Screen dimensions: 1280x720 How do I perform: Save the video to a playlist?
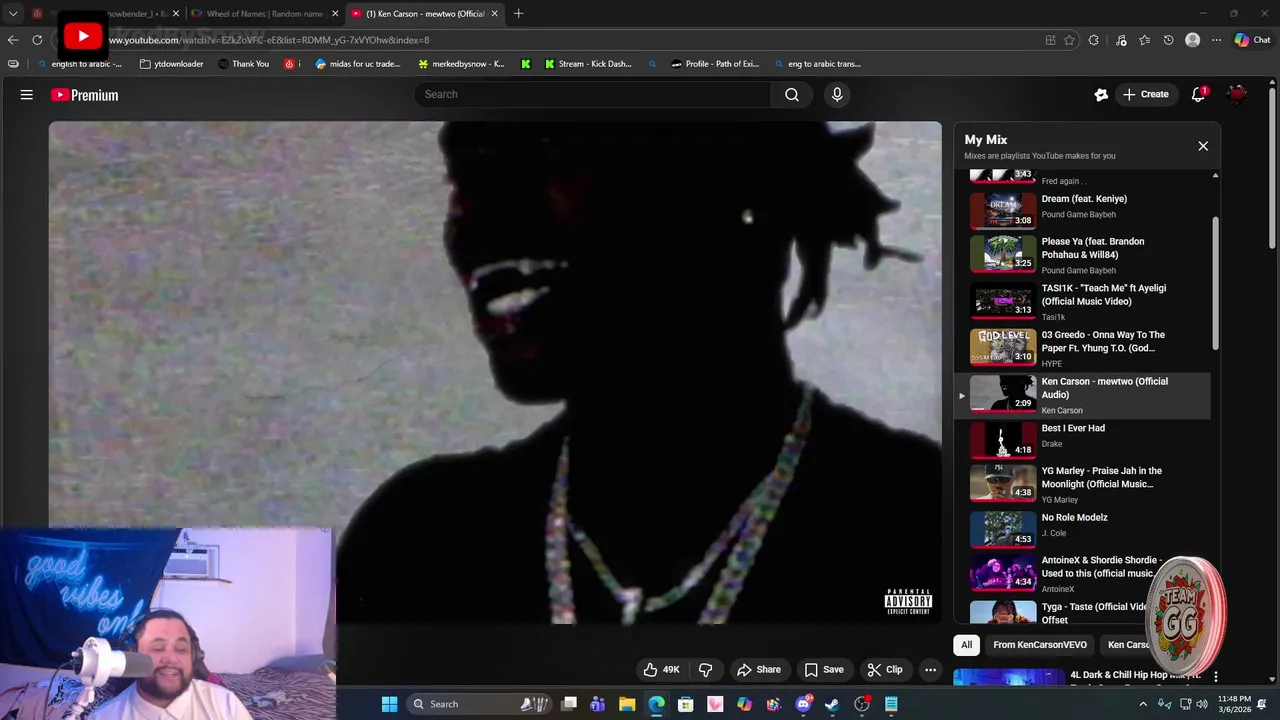824,670
